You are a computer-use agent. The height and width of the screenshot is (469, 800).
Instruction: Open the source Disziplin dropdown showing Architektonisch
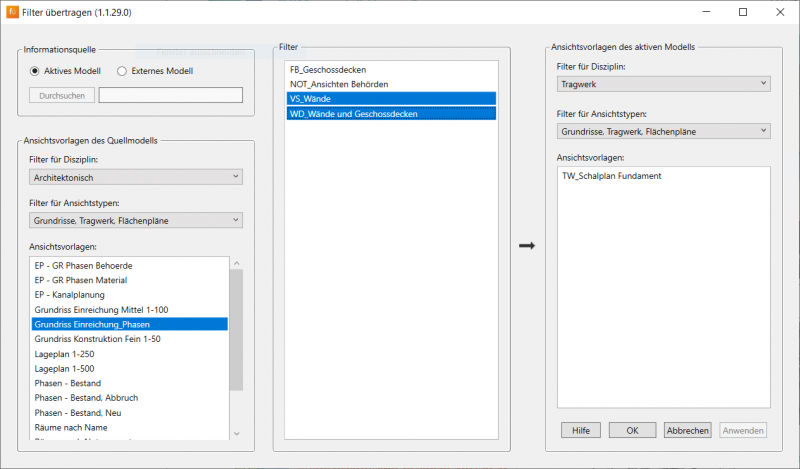135,177
